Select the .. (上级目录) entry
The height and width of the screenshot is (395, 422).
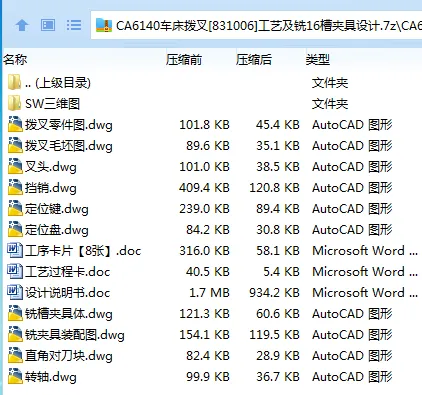pos(58,83)
